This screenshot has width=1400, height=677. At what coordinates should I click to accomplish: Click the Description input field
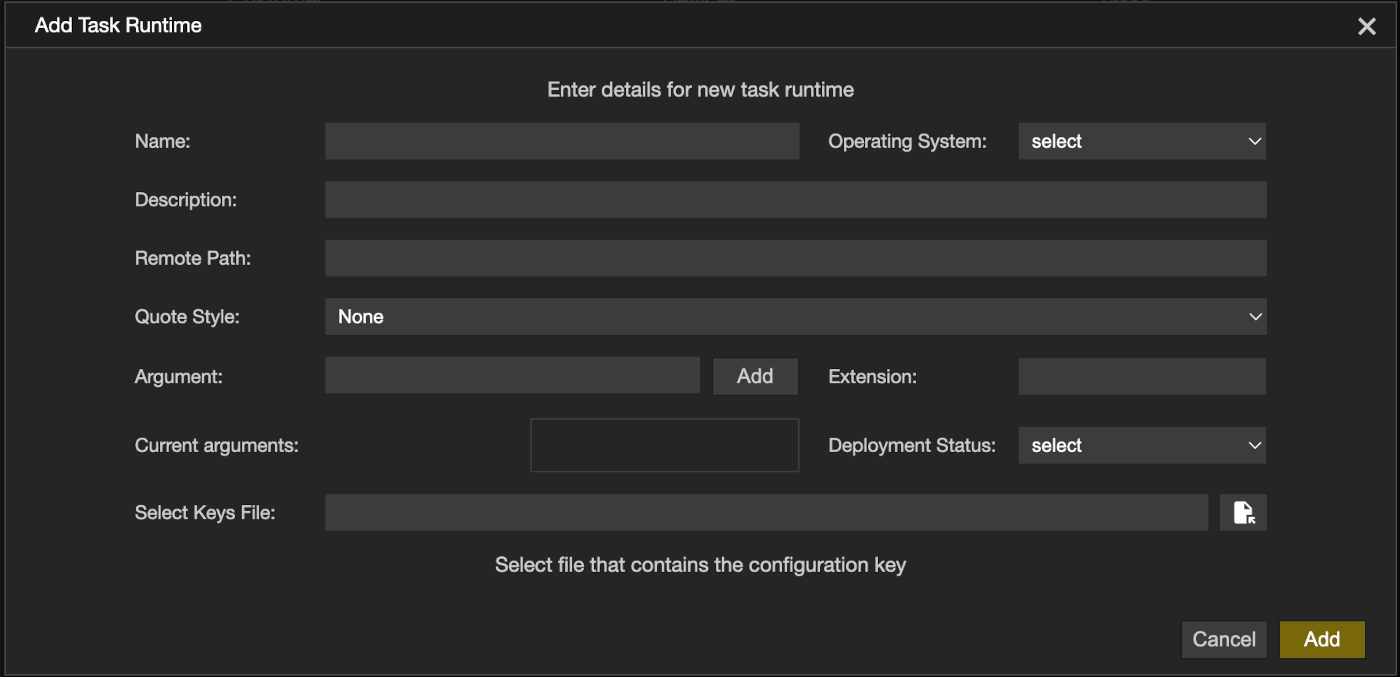796,200
